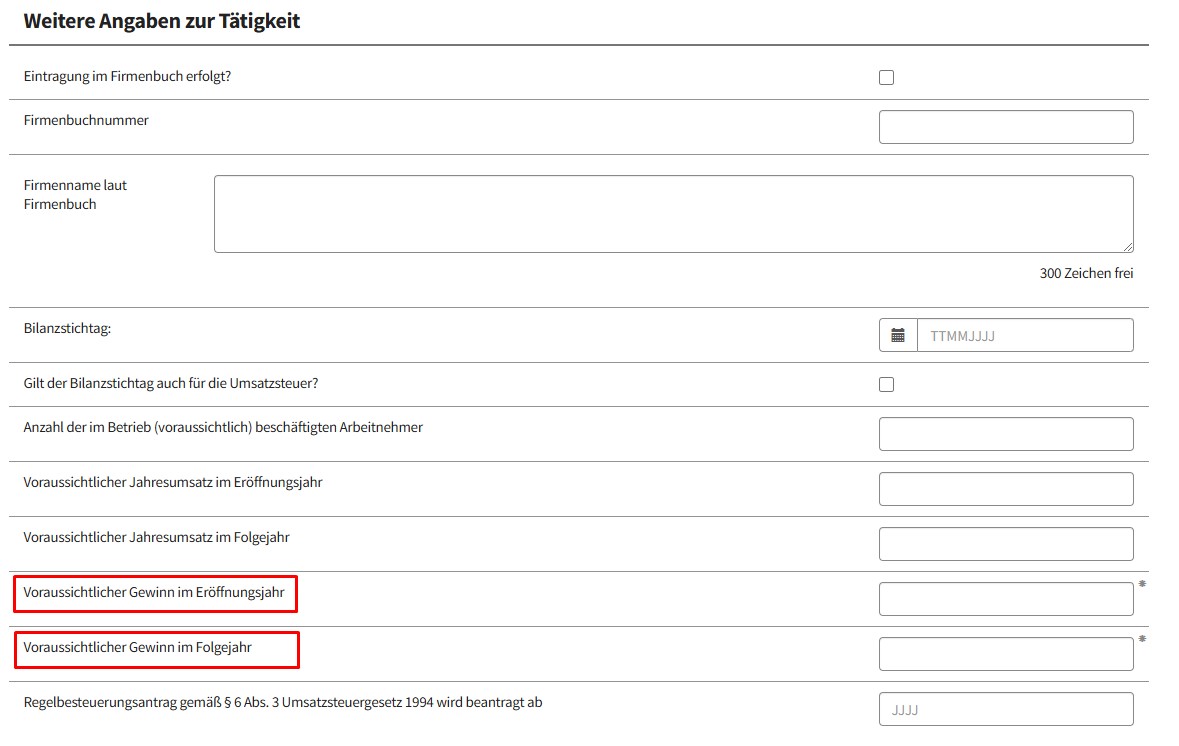
Task: Click the asterisk beside Gewinn im Eröffnungsjahr field
Action: (x=1142, y=583)
